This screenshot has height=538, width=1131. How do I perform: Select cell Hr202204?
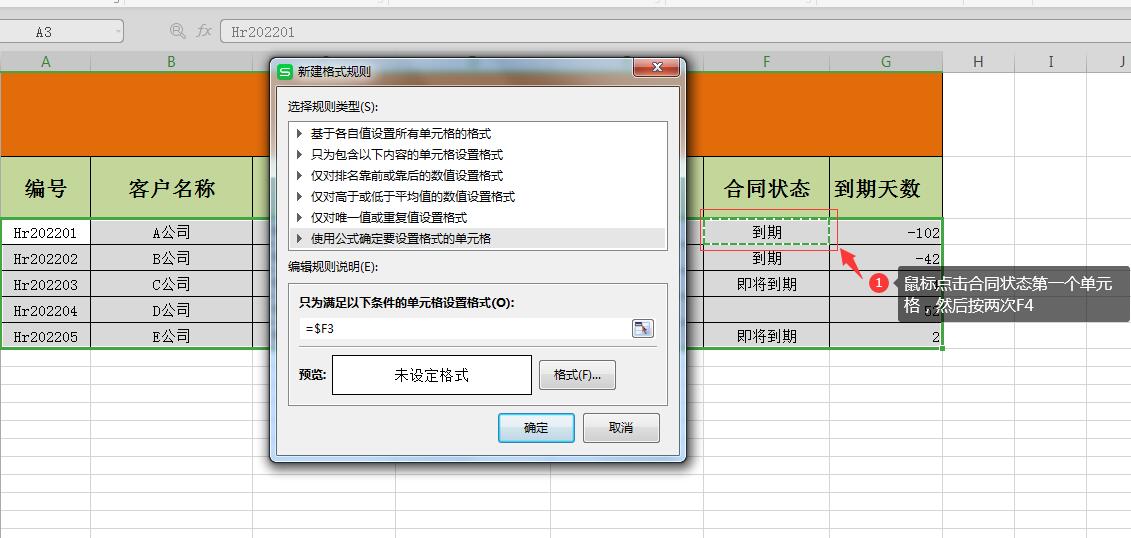tap(45, 310)
